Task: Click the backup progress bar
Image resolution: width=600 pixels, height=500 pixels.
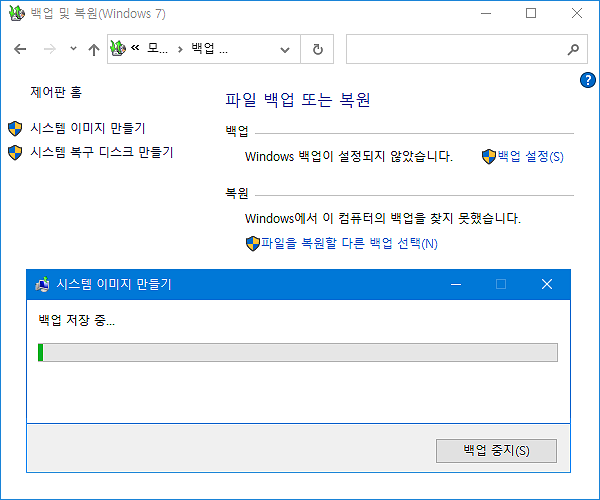Action: (298, 352)
